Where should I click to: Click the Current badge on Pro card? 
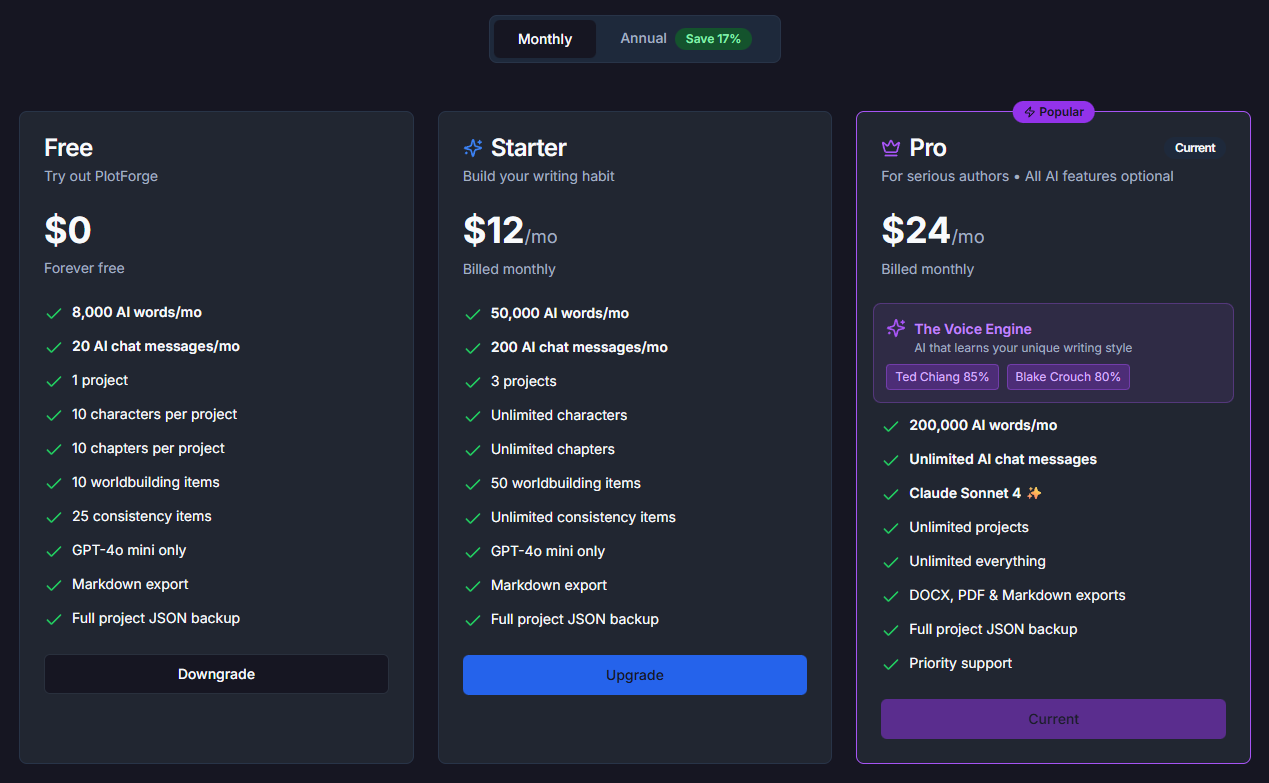point(1195,148)
